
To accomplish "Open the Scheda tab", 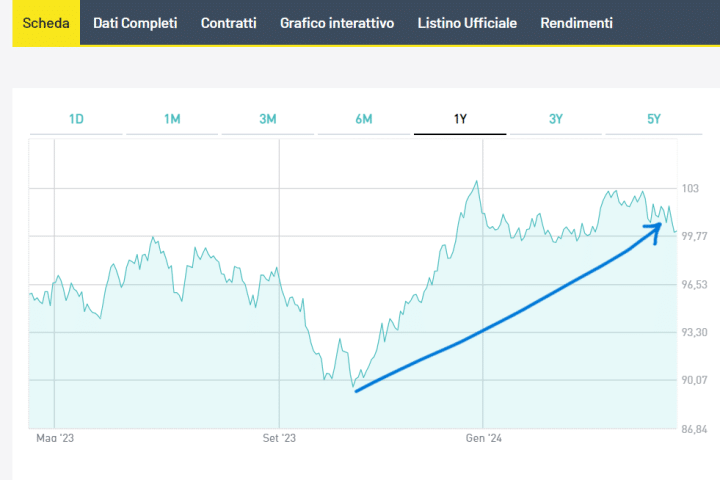I will coord(46,23).
